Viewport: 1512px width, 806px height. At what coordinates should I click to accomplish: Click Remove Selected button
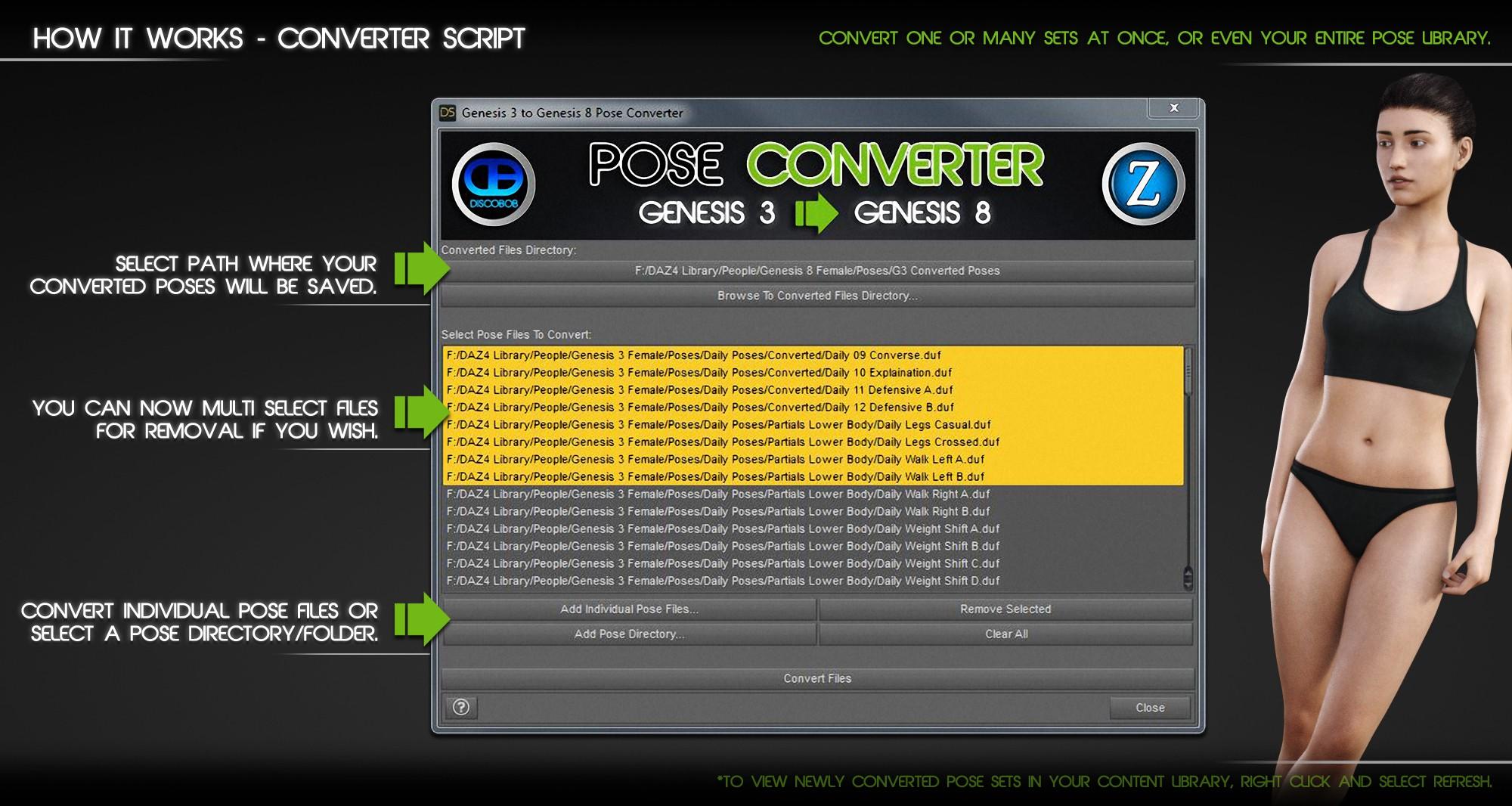[x=1005, y=609]
